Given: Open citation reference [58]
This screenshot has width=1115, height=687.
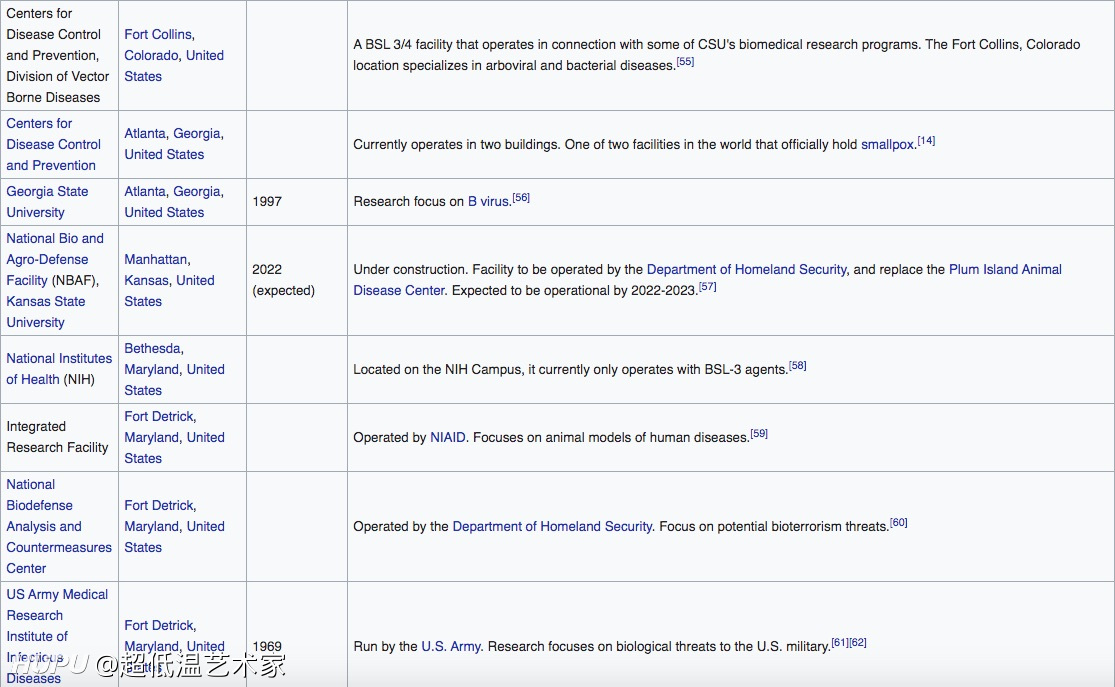Looking at the screenshot, I should click(x=798, y=366).
